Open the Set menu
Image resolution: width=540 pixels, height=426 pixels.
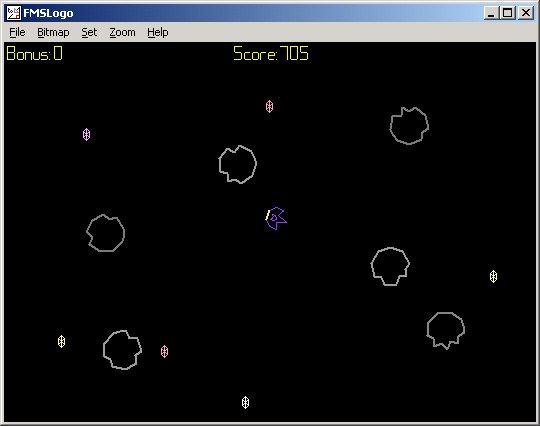tap(89, 32)
